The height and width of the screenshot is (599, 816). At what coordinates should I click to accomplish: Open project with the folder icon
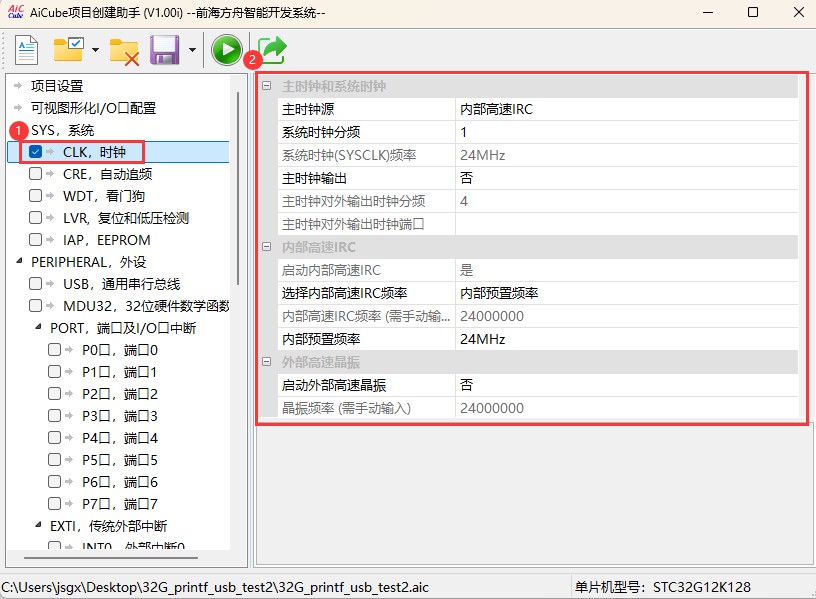pos(69,49)
